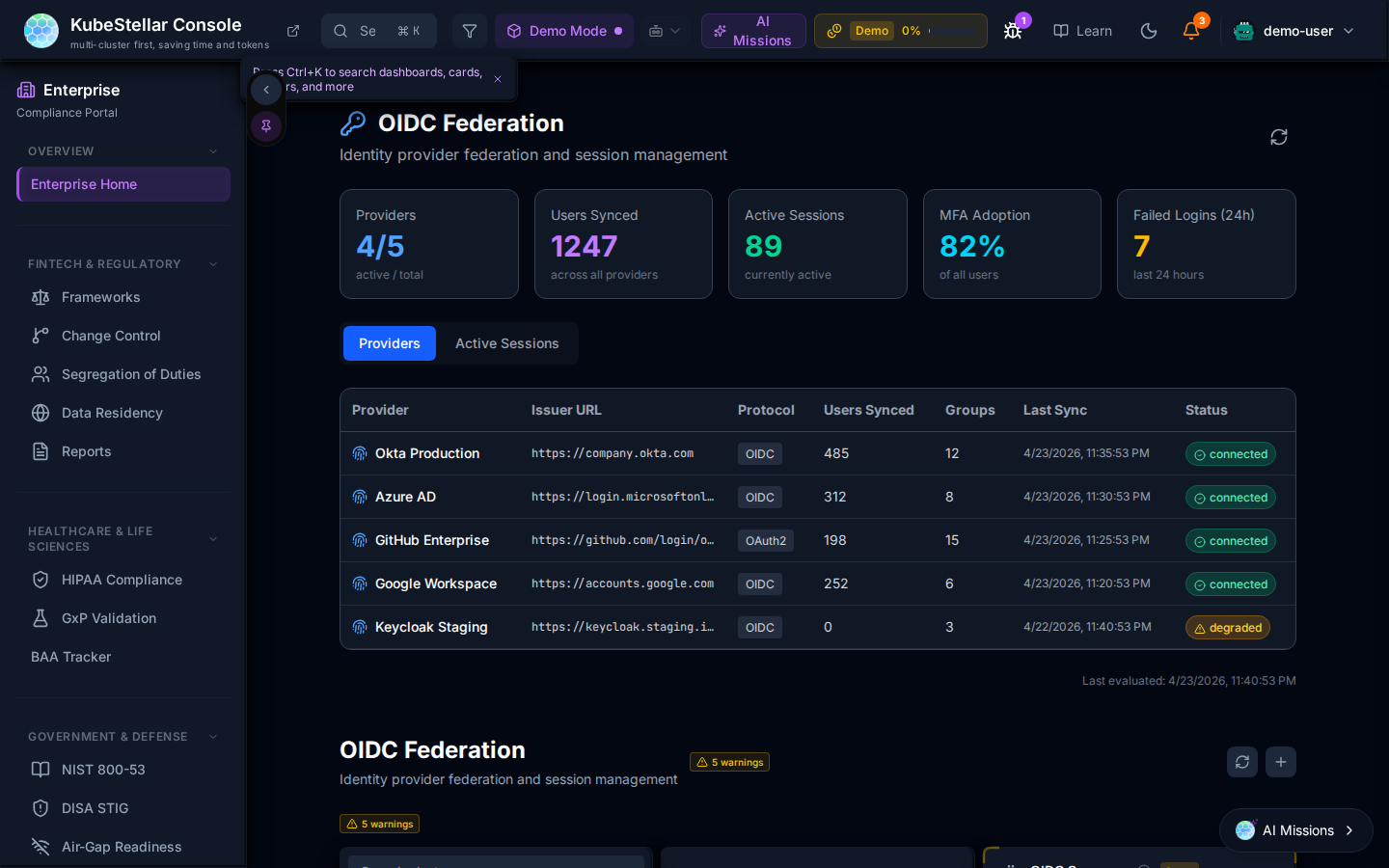Image resolution: width=1389 pixels, height=868 pixels.
Task: Click the plus icon in lower OIDC section
Action: (x=1281, y=762)
